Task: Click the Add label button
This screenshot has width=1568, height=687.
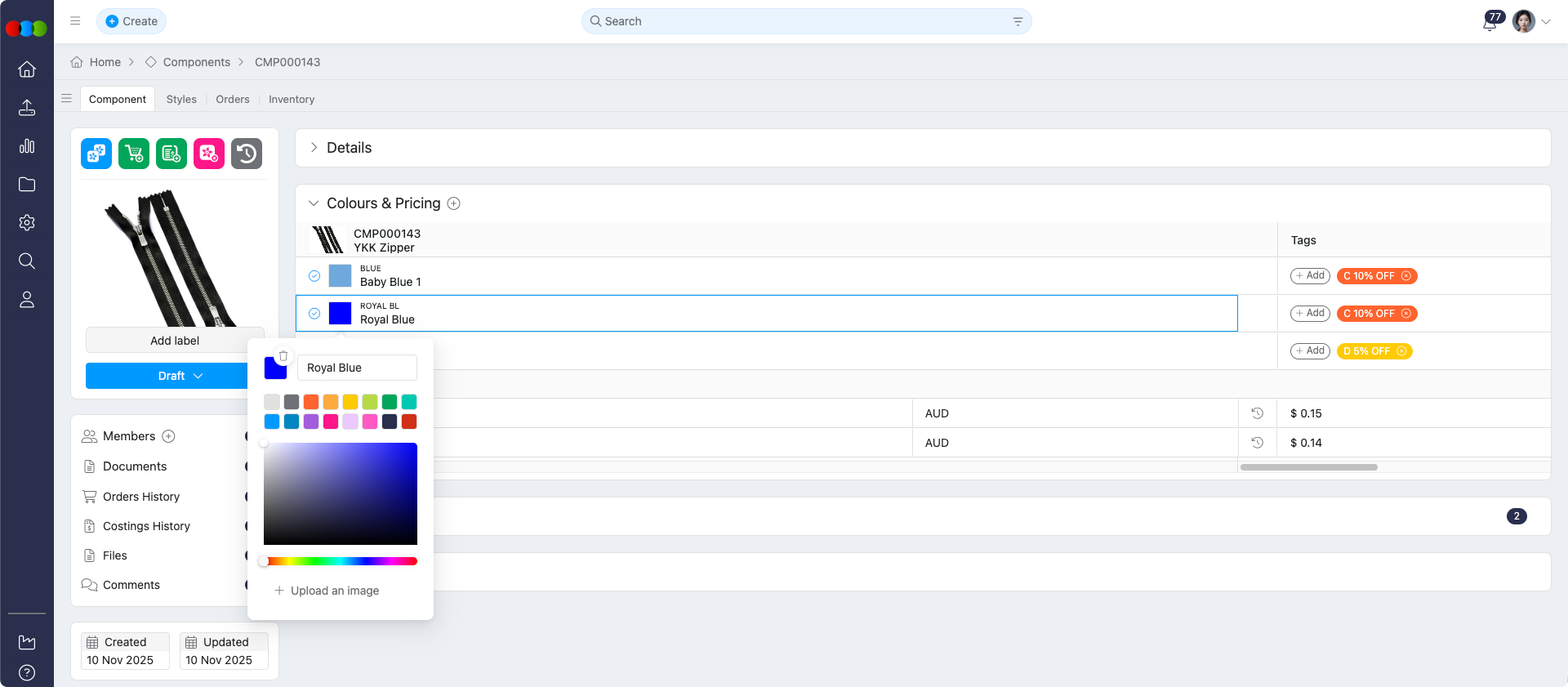Action: coord(175,341)
